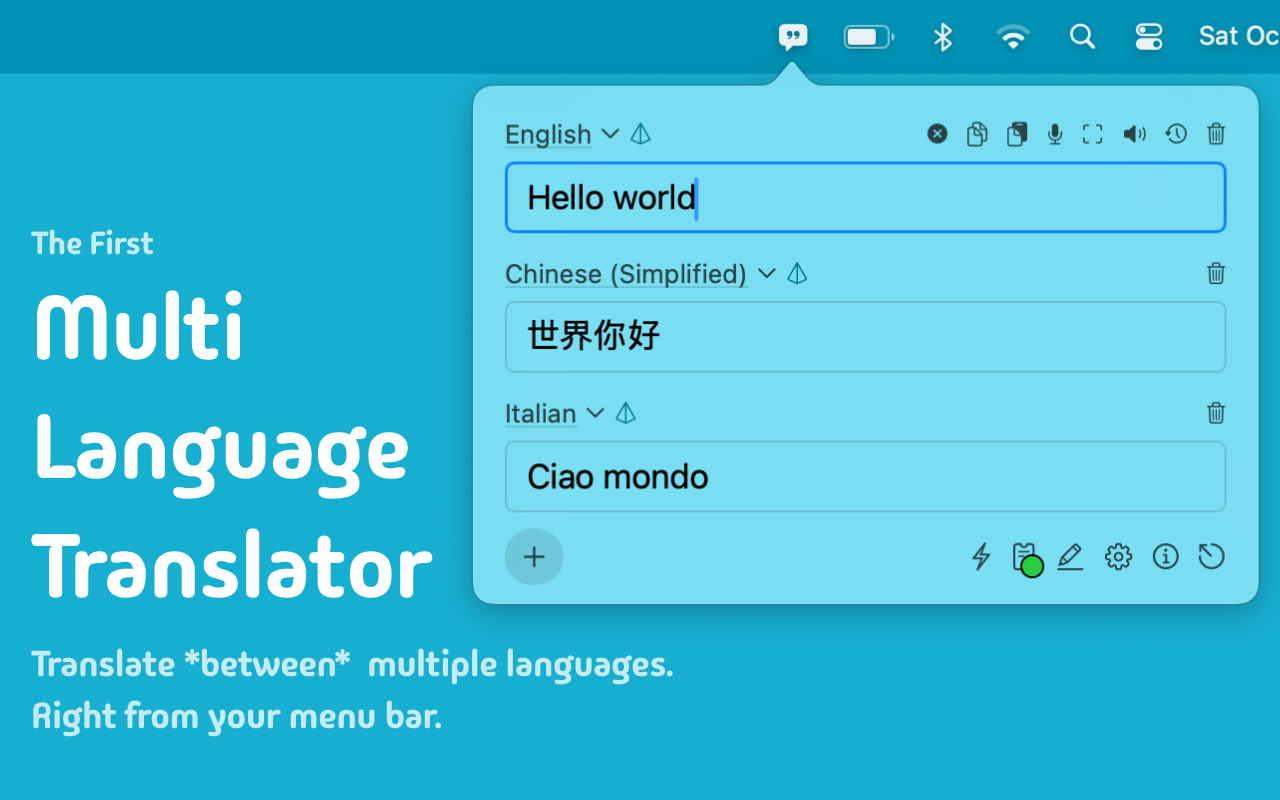Clear the English input text
This screenshot has width=1280, height=800.
click(x=937, y=134)
